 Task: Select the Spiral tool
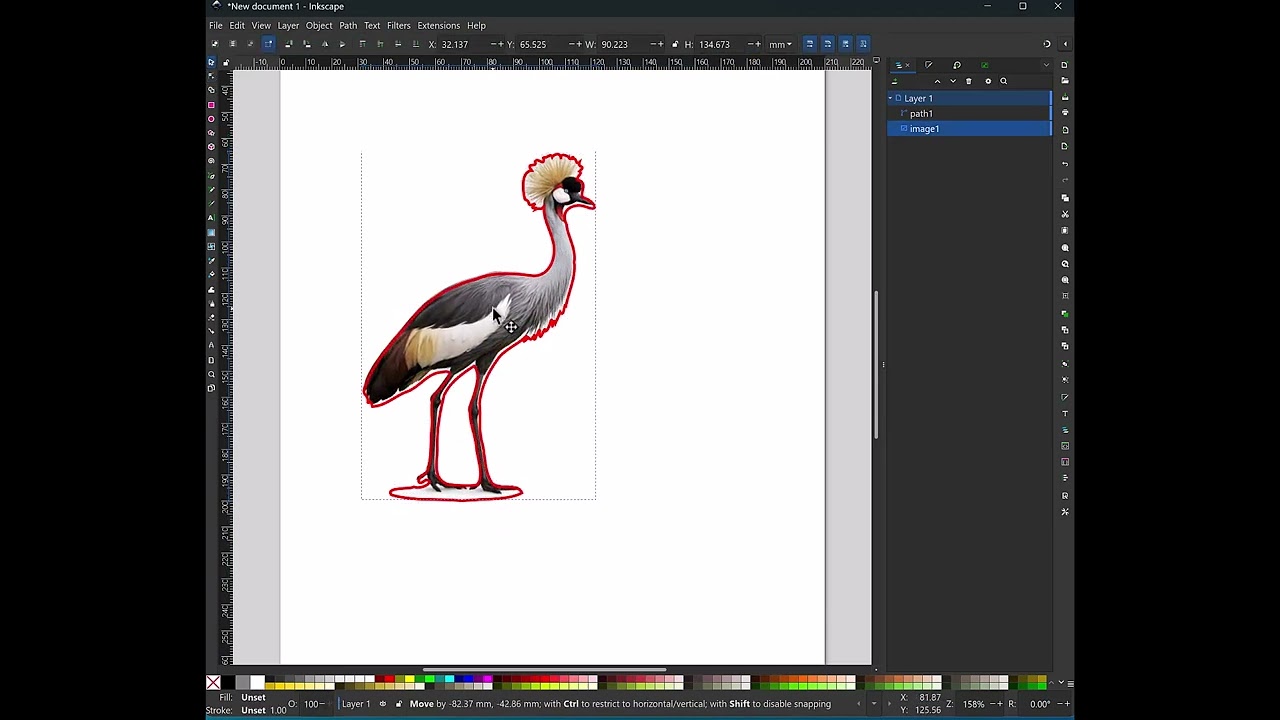click(x=211, y=160)
